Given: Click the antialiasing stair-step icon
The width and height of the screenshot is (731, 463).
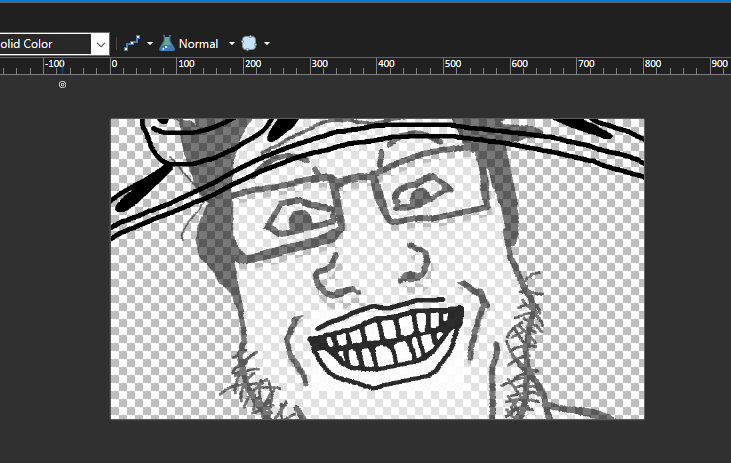Looking at the screenshot, I should (131, 44).
